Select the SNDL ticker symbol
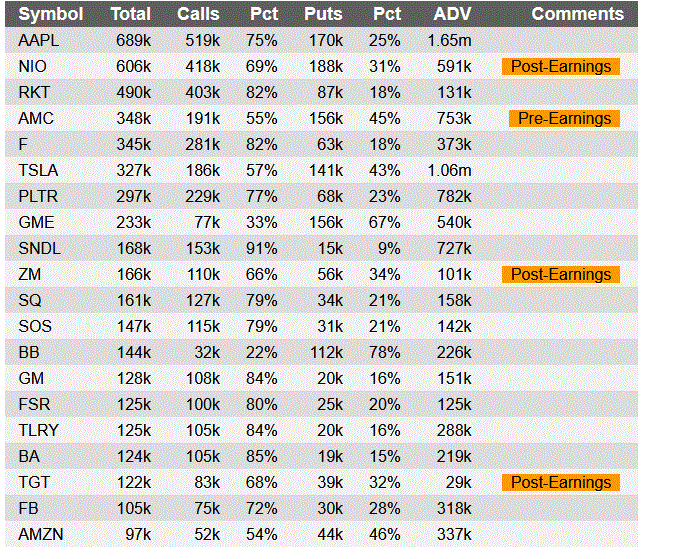 pos(40,248)
